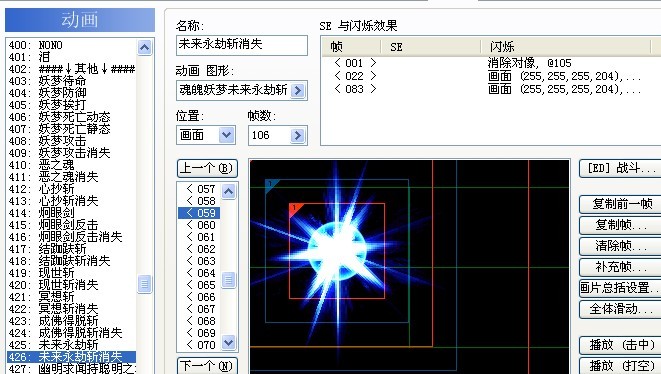
Task: Click frame list scroll-up arrow
Action: coord(228,191)
